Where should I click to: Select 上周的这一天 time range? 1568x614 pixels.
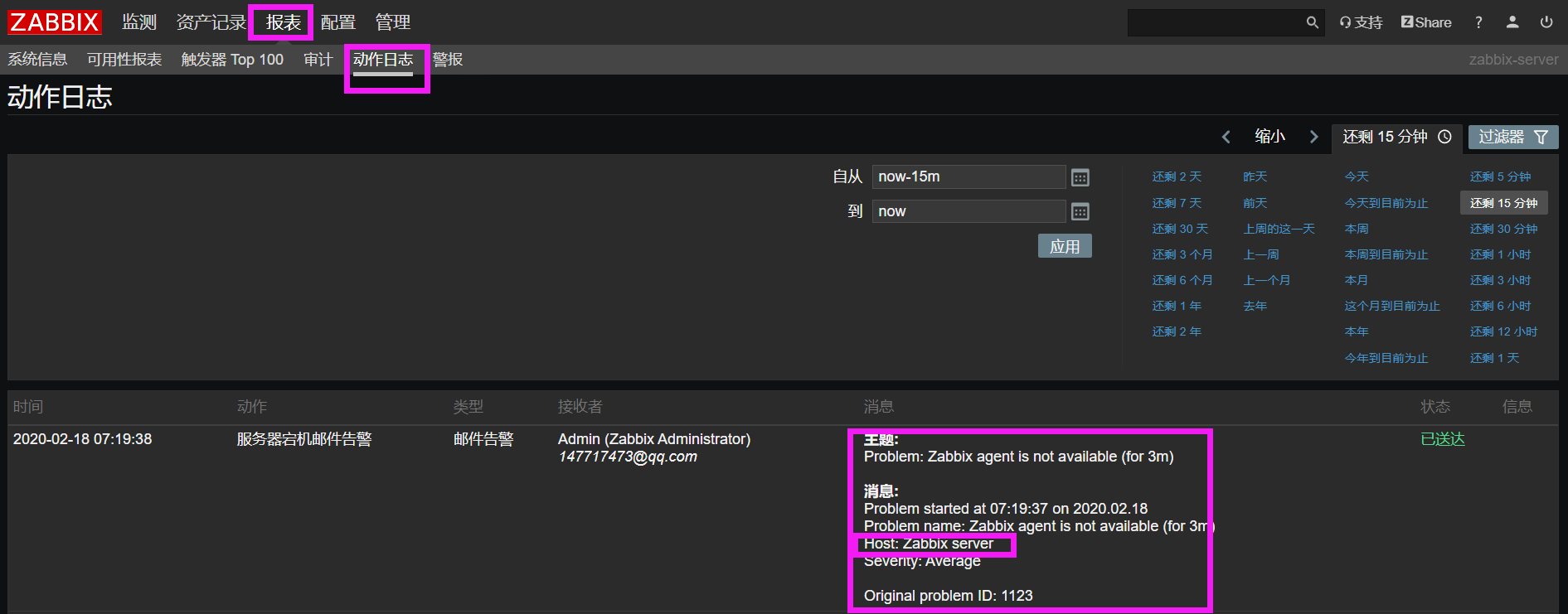(1279, 229)
